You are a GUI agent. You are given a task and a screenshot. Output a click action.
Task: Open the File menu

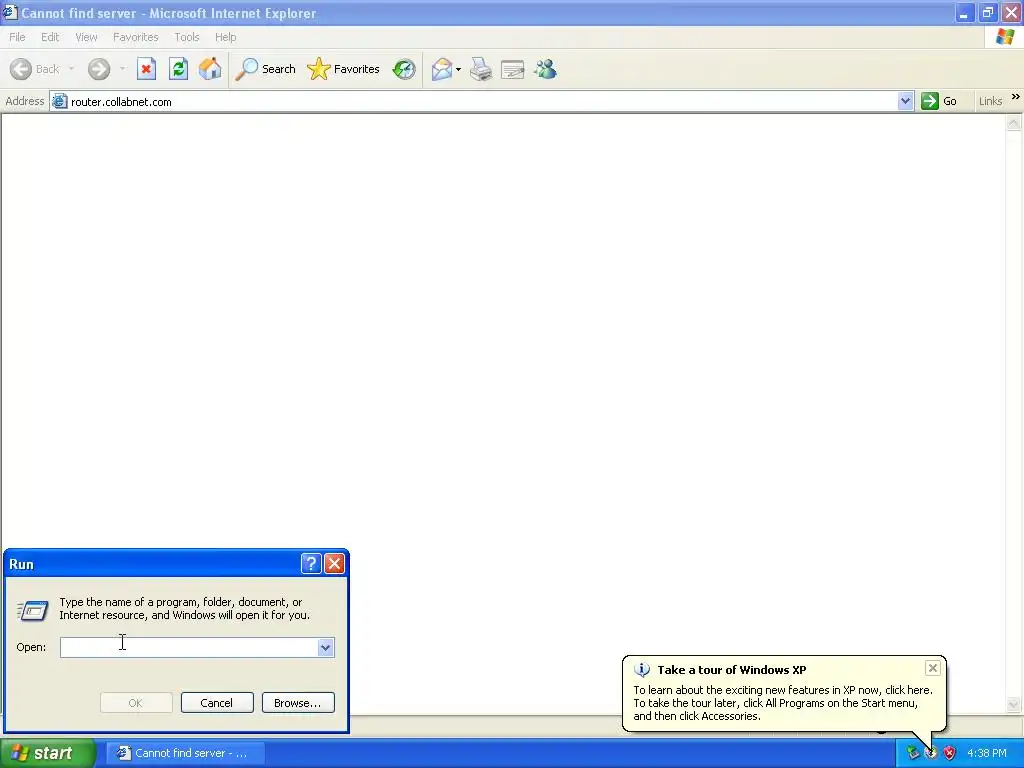pyautogui.click(x=17, y=37)
